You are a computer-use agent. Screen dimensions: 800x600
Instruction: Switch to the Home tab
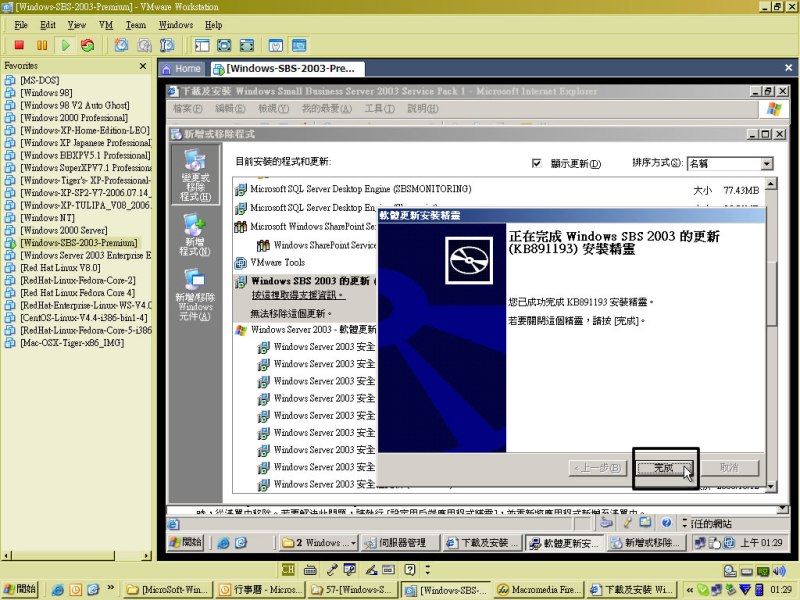[x=182, y=68]
